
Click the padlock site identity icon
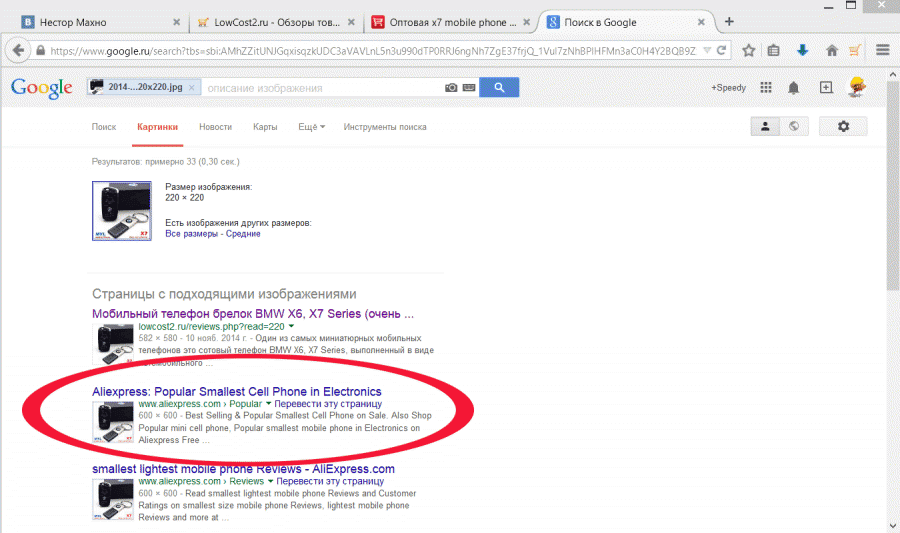[x=40, y=50]
